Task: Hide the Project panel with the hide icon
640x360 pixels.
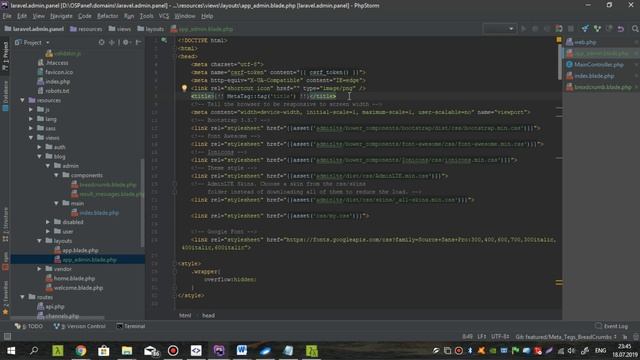Action: coord(139,42)
